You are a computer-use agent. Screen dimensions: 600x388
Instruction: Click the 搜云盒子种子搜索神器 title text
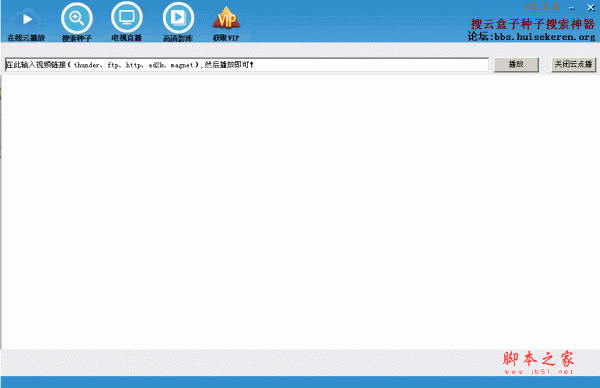pyautogui.click(x=533, y=24)
